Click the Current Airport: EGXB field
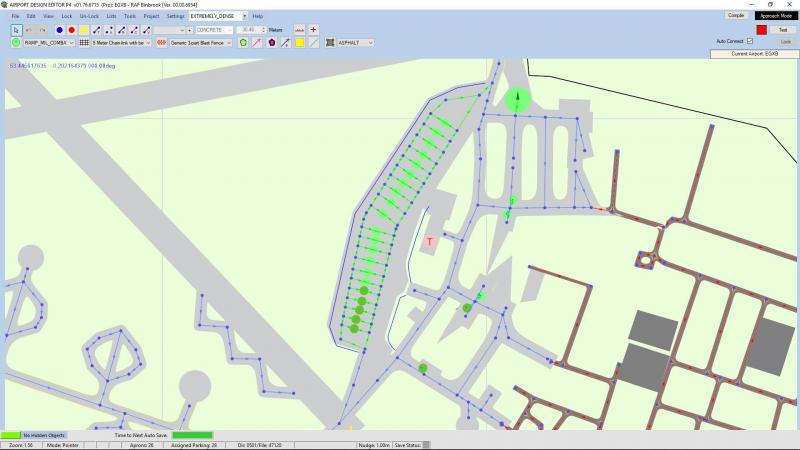Screen dimensions: 800x450 click(754, 53)
